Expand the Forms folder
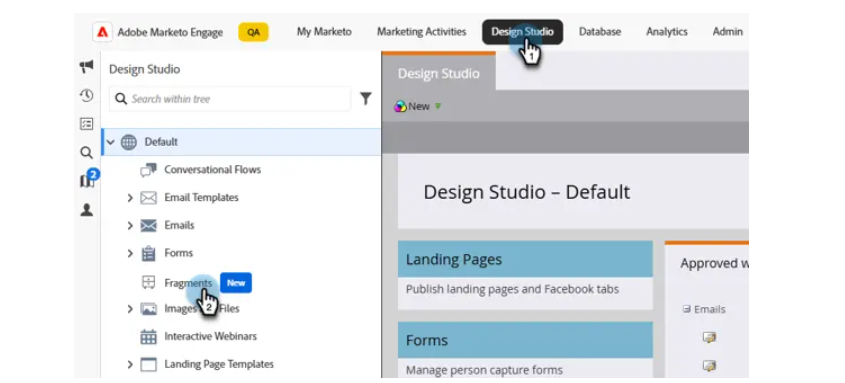Viewport: 845px width, 383px height. tap(130, 253)
